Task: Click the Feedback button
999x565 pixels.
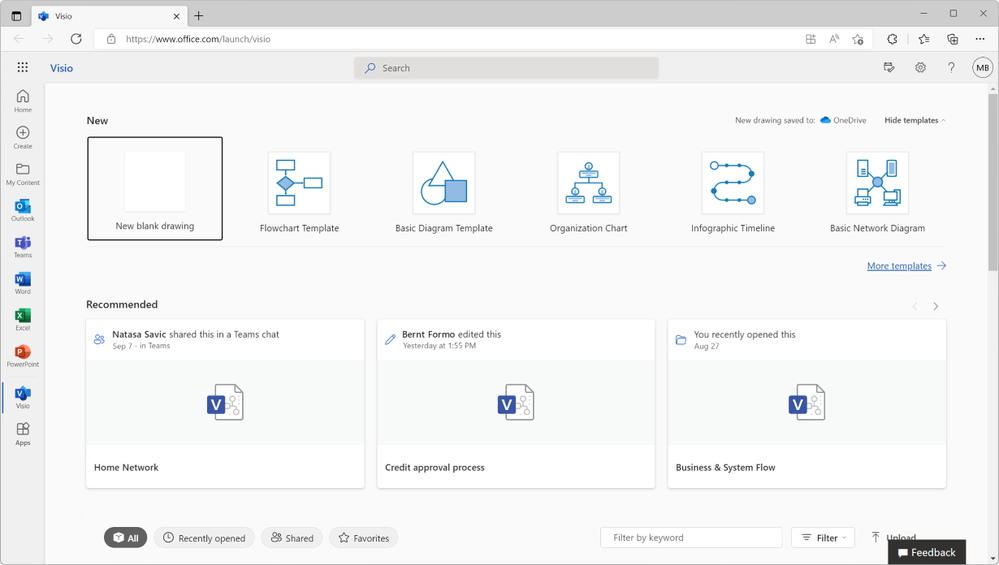Action: [x=927, y=552]
